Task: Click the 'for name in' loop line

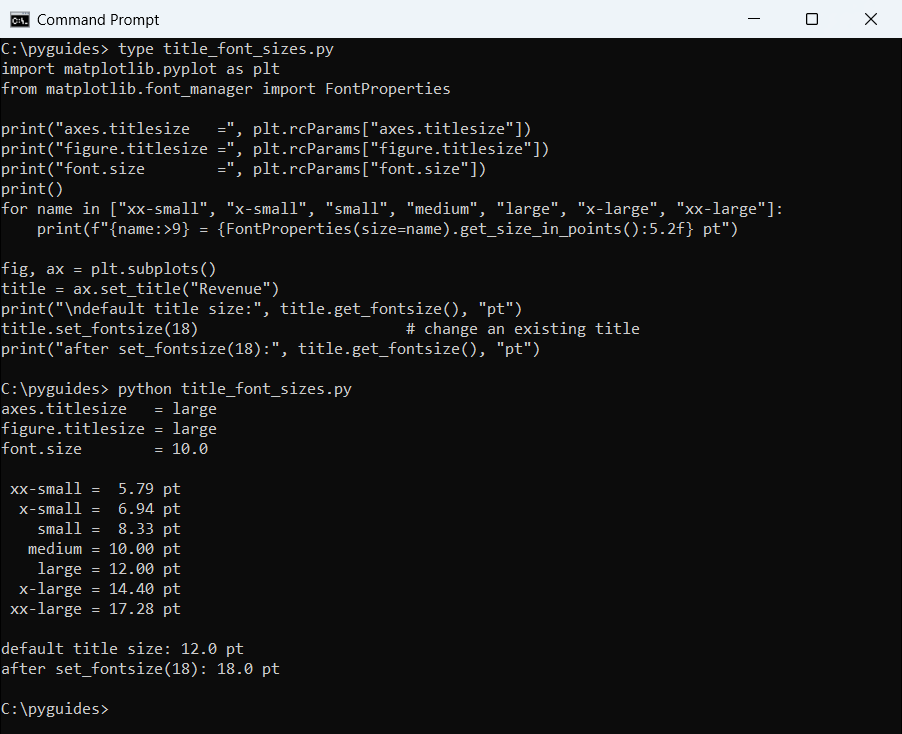Action: pyautogui.click(x=392, y=209)
